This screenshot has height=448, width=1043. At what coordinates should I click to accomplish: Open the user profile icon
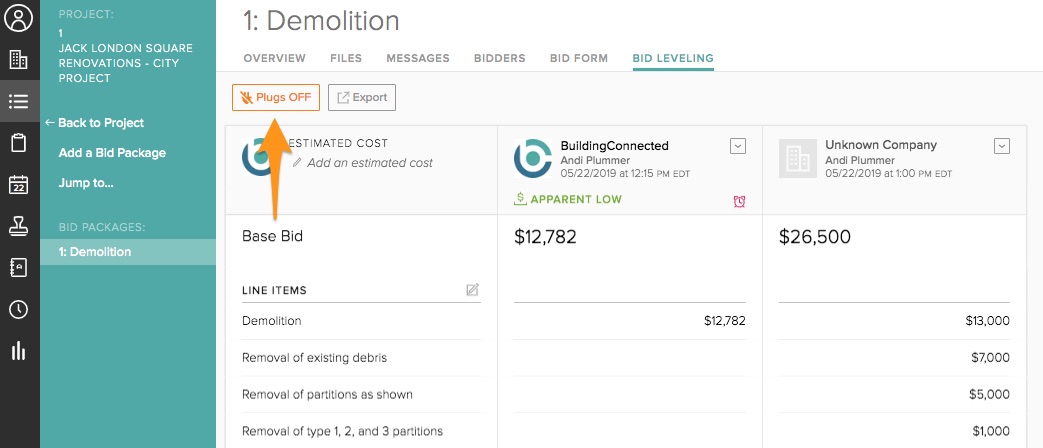pos(19,18)
